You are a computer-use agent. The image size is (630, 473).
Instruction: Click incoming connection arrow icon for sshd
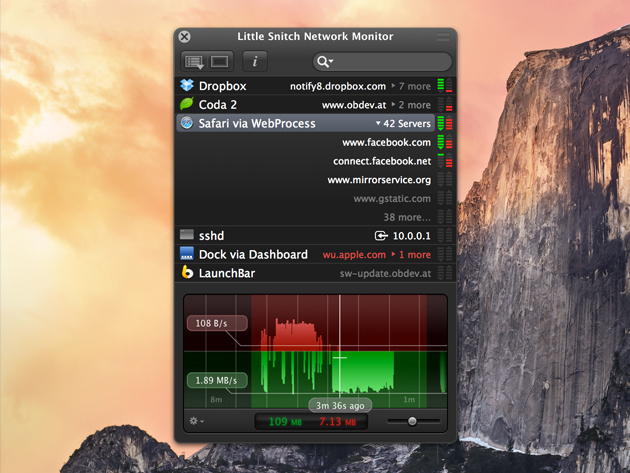coord(381,235)
